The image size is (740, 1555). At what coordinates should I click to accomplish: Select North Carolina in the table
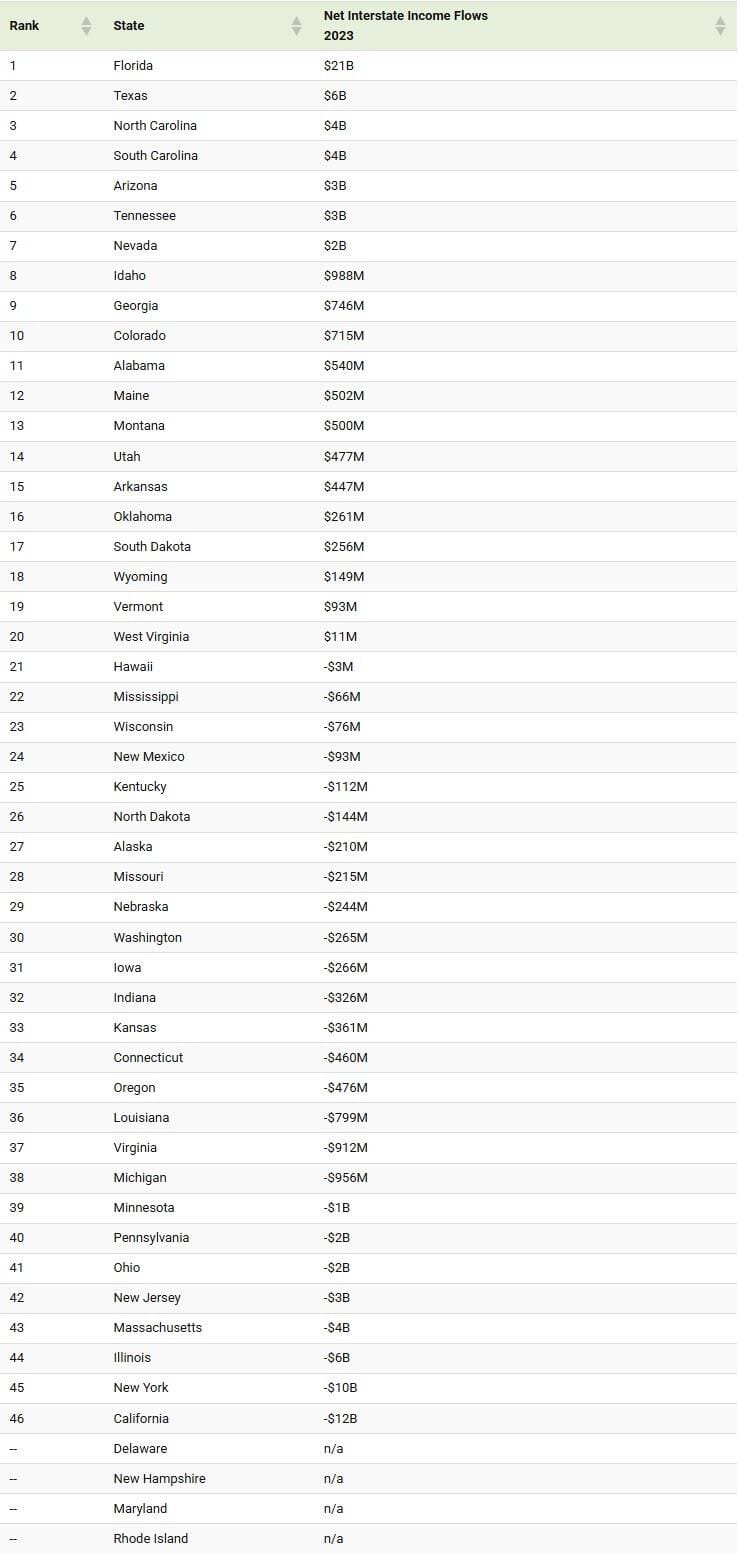point(155,126)
